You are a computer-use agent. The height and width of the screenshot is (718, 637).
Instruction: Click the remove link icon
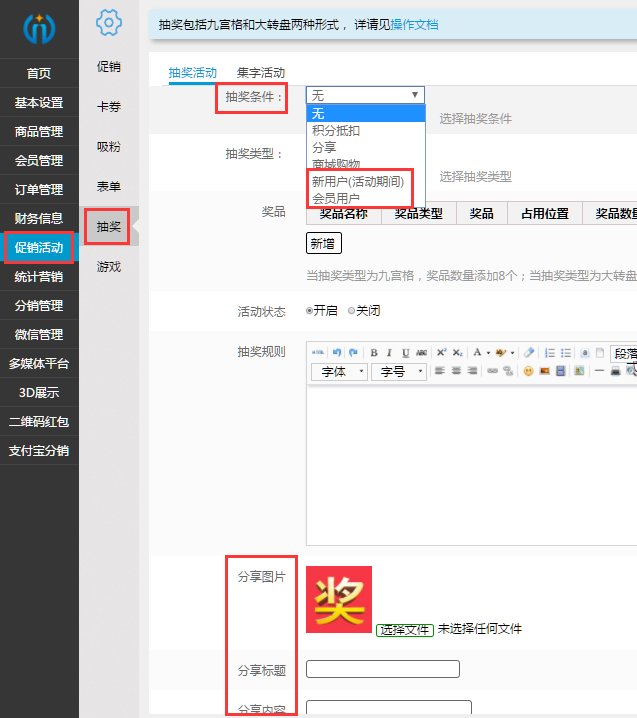[508, 371]
